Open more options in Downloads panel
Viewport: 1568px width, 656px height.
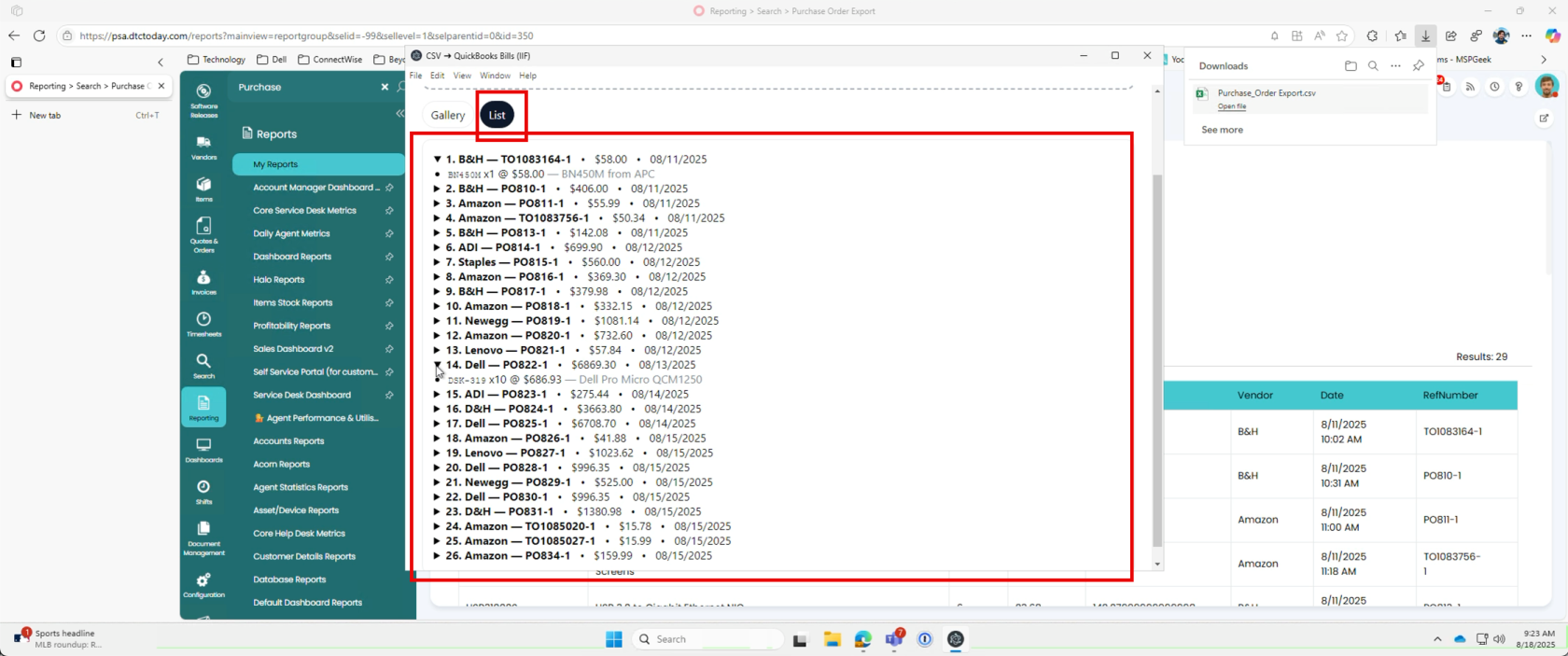pyautogui.click(x=1395, y=66)
